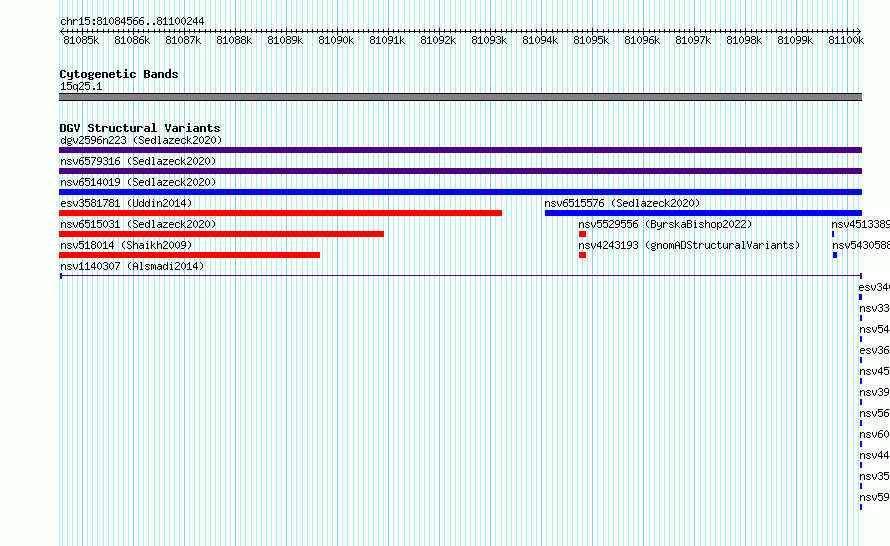Click the 81097k ruler tick label

point(693,40)
